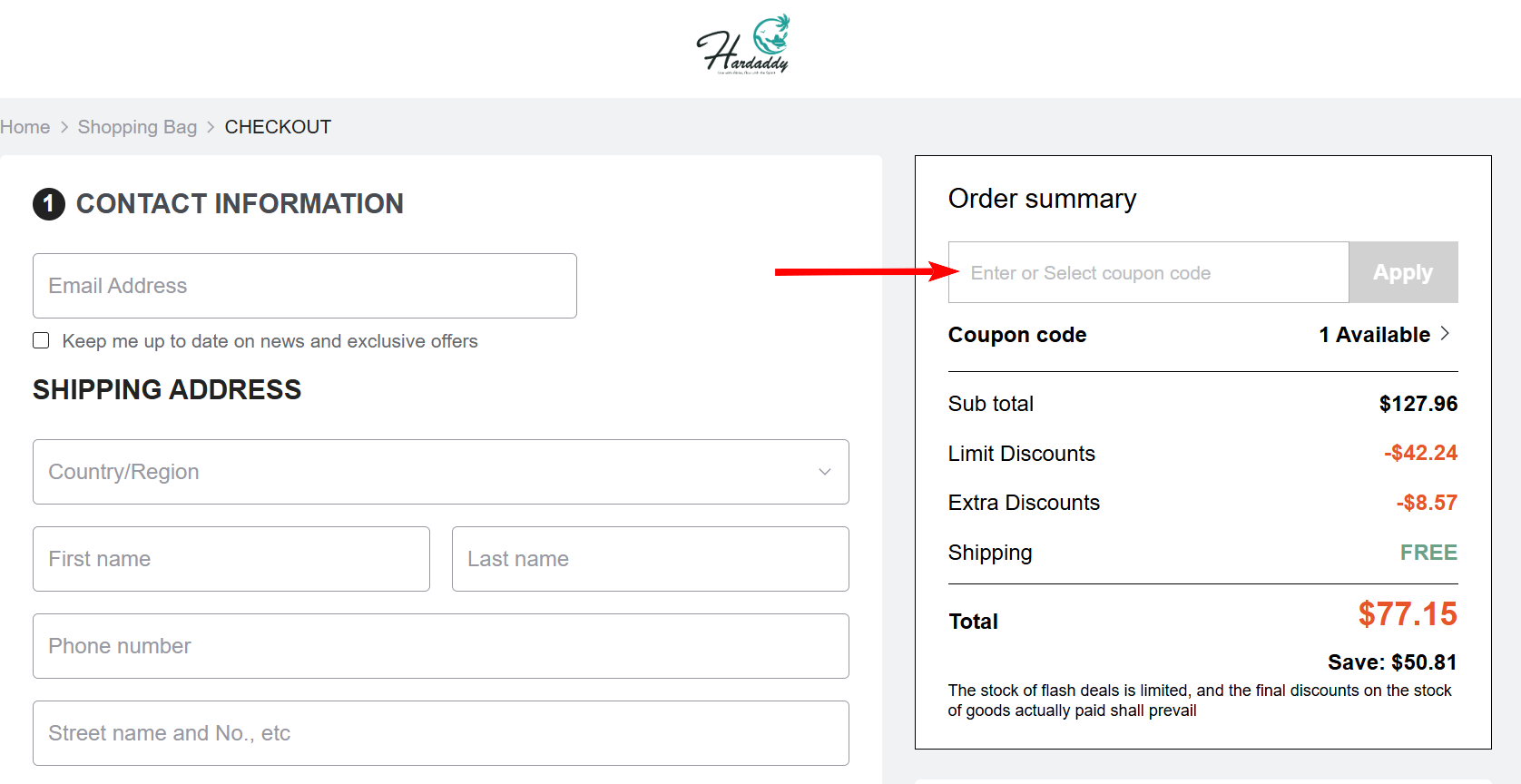Select the Street name and No. field
The image size is (1521, 784).
coord(441,733)
